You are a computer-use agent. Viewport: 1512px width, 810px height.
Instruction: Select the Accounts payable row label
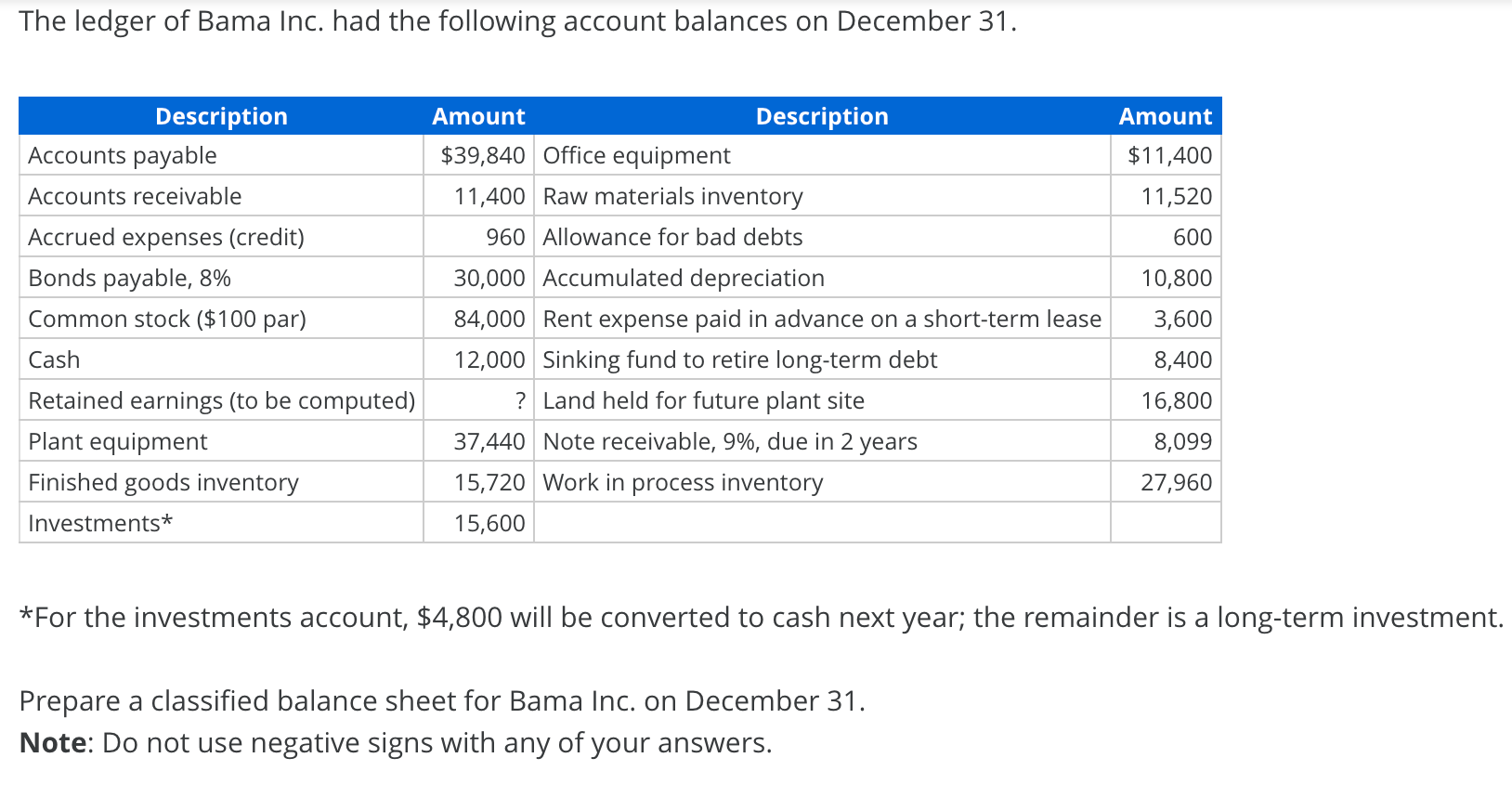pos(123,155)
